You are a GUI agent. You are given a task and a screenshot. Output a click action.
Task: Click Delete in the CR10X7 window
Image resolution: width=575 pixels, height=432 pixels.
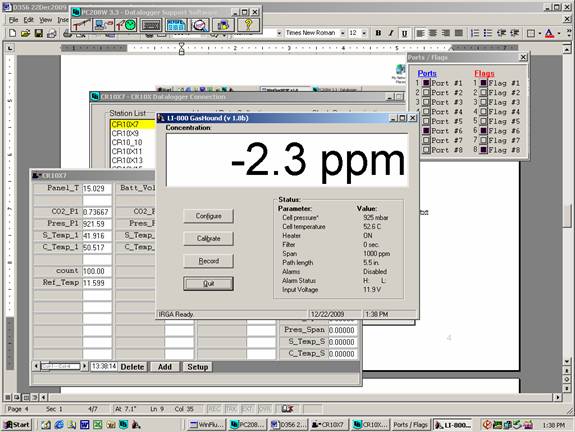click(132, 367)
